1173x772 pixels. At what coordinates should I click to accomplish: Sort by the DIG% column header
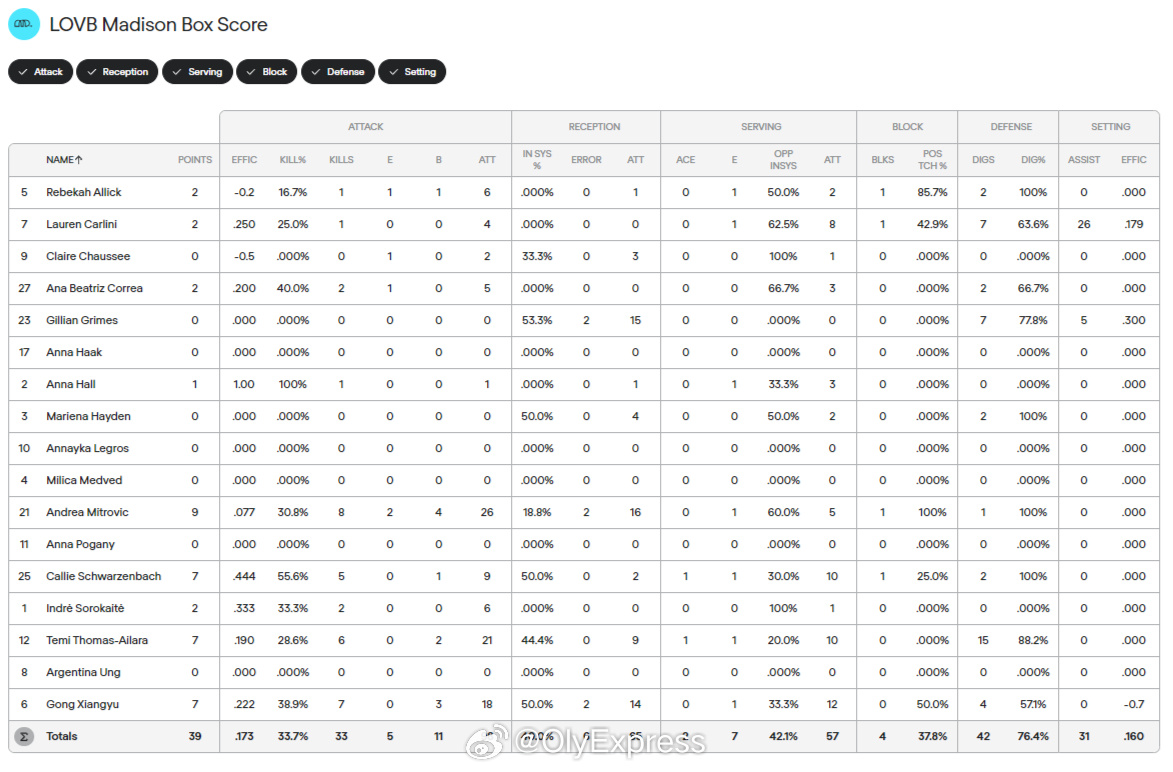click(1033, 159)
